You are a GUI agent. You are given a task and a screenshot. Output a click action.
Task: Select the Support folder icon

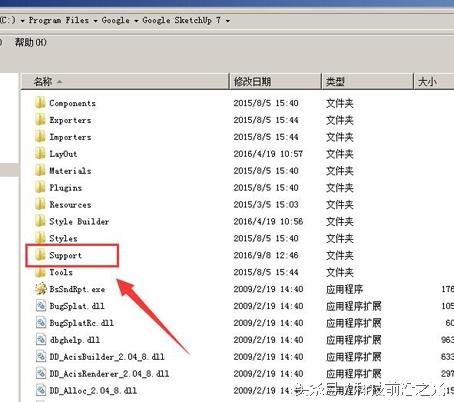(x=40, y=255)
